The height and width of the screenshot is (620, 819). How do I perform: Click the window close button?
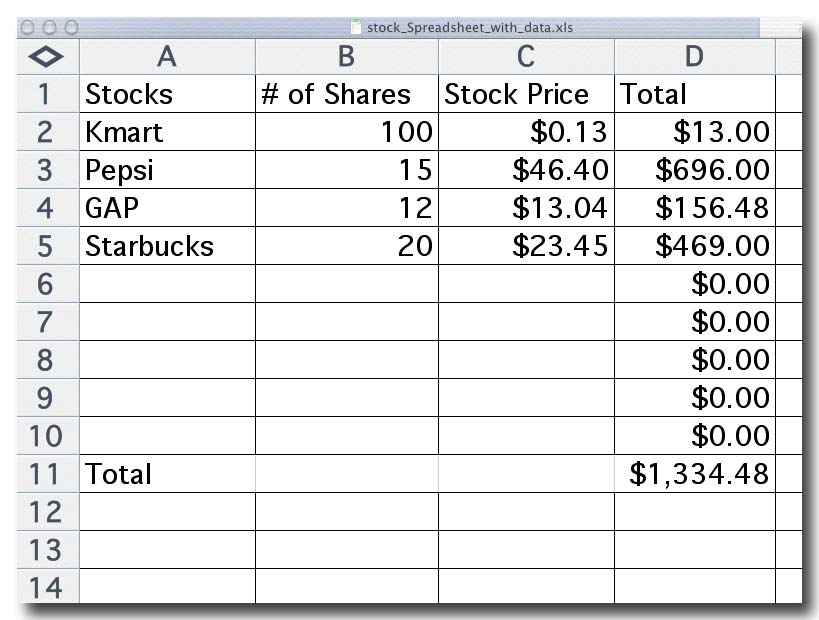[28, 27]
